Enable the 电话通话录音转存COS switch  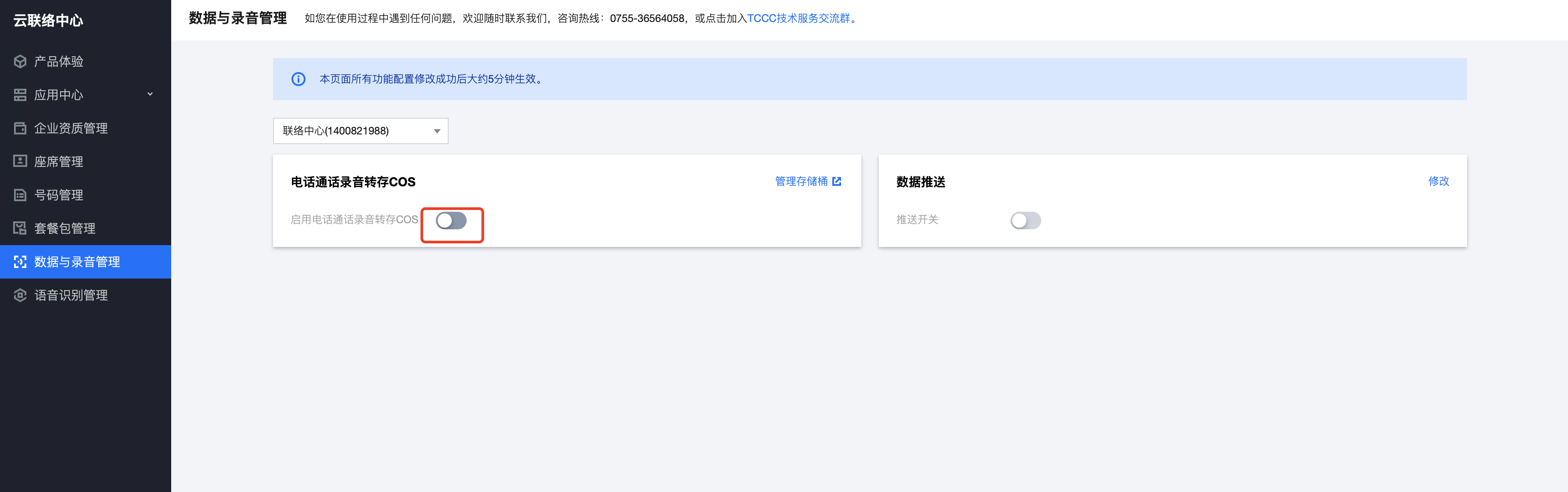pyautogui.click(x=451, y=221)
